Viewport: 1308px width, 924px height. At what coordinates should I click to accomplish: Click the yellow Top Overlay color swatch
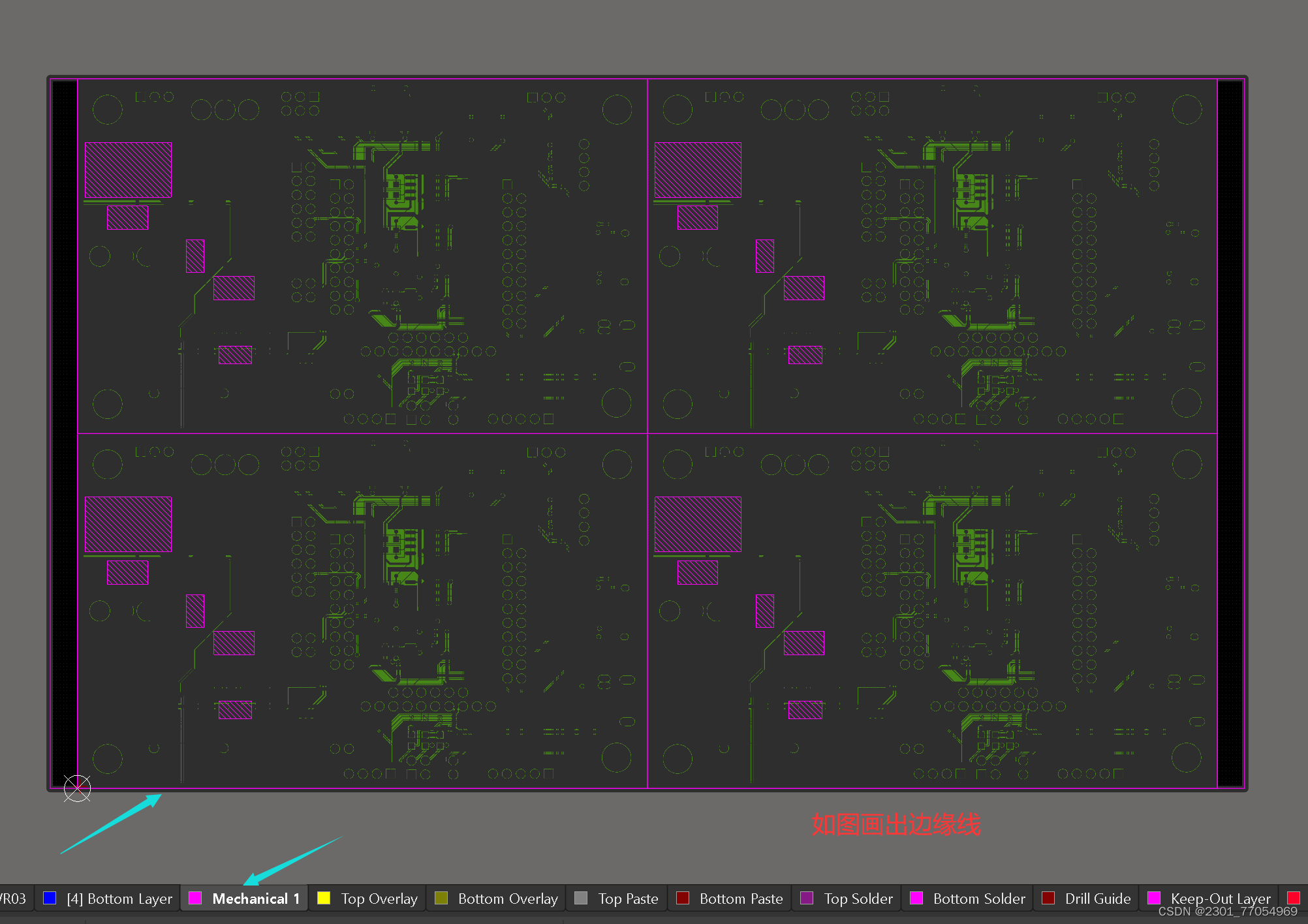pyautogui.click(x=324, y=898)
